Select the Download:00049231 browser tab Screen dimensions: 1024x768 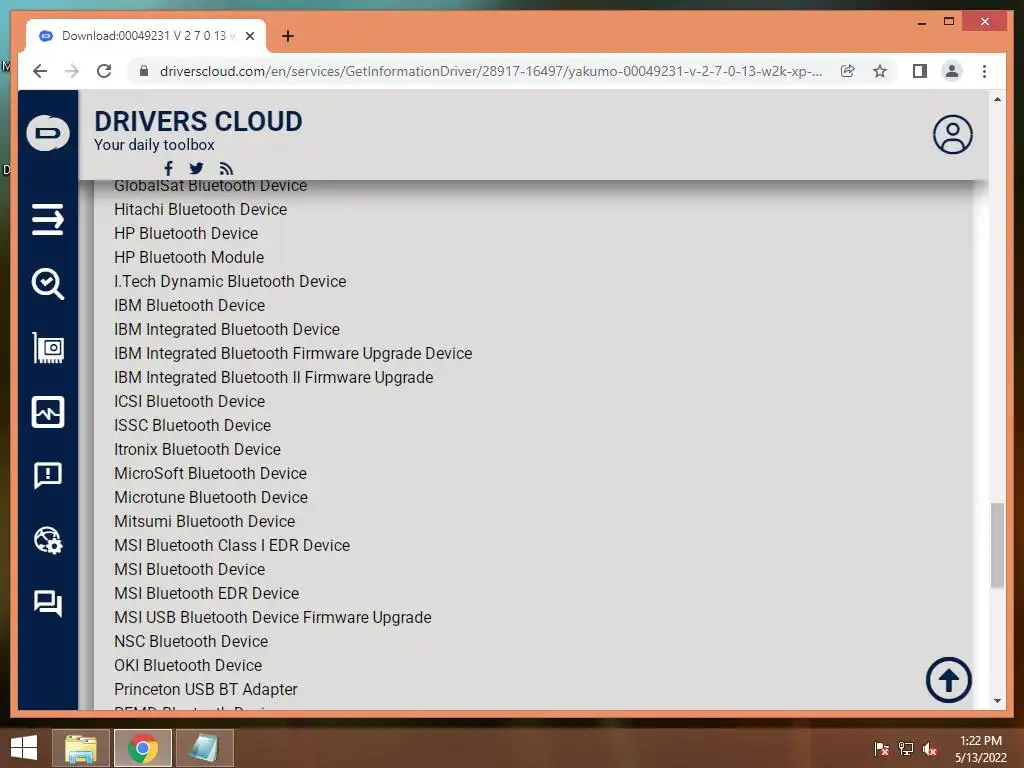tap(146, 36)
